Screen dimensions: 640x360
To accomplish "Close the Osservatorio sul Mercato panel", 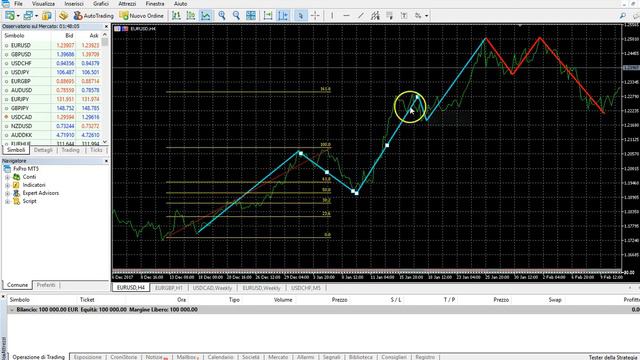I will [x=106, y=27].
